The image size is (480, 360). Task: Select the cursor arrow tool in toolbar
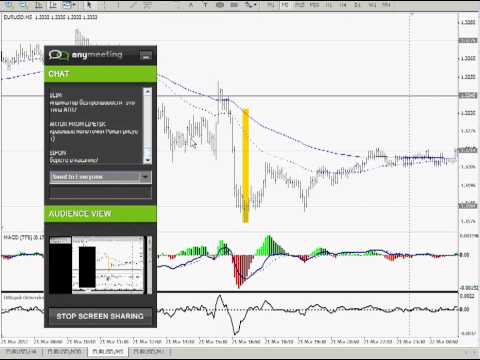(x=89, y=5)
